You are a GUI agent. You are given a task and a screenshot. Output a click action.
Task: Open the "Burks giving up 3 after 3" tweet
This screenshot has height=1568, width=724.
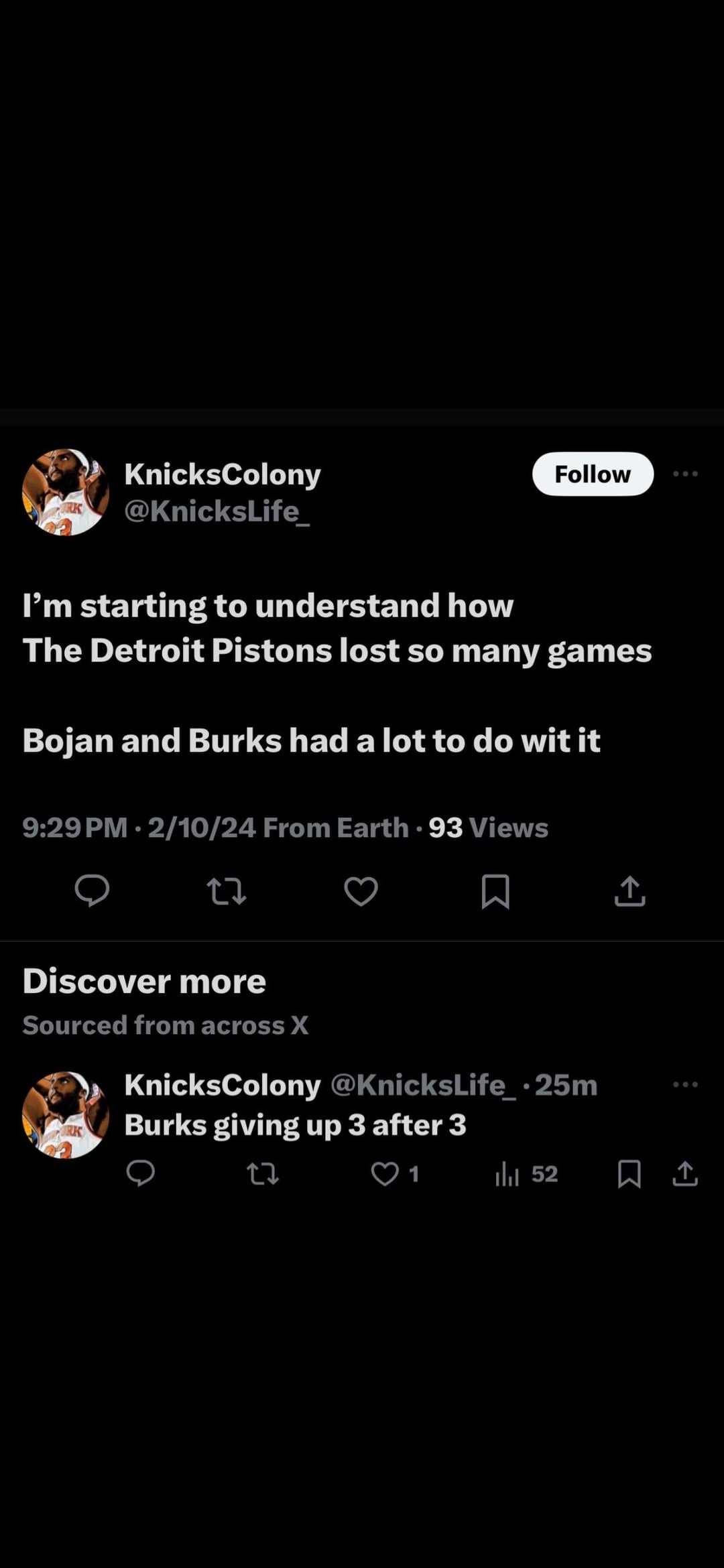coord(295,1126)
